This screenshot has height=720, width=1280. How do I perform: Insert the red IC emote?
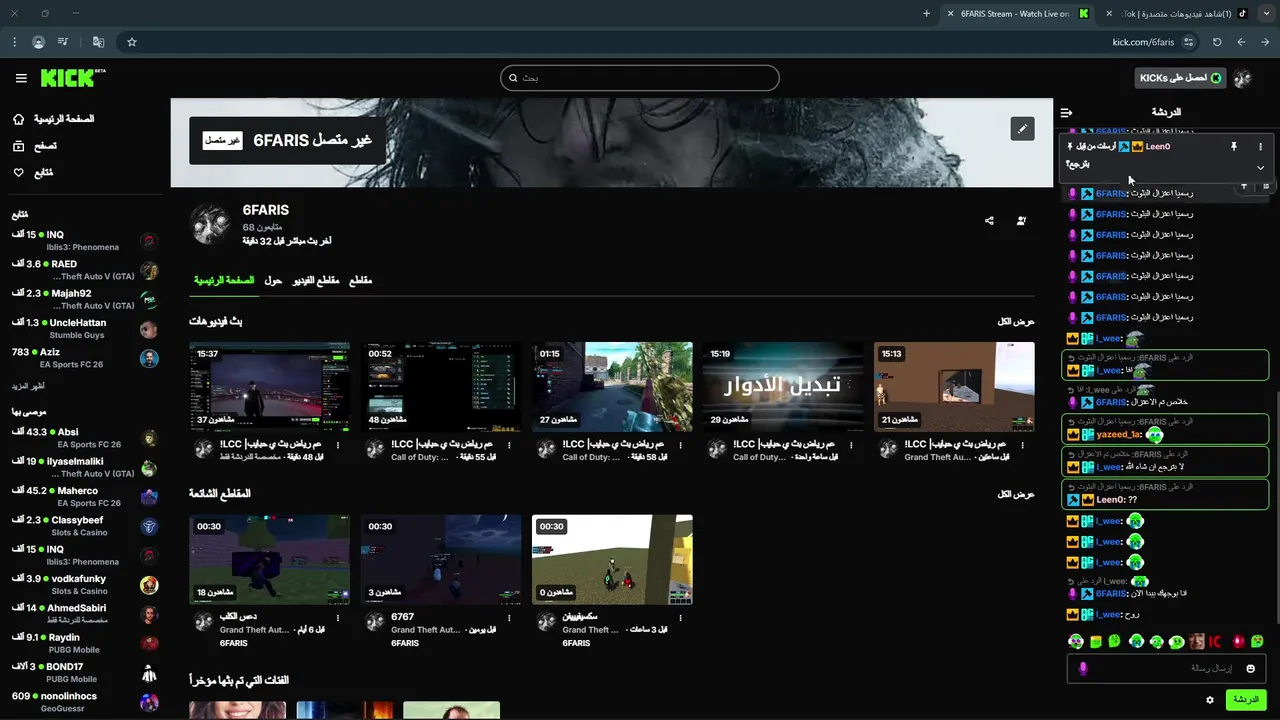[x=1216, y=641]
